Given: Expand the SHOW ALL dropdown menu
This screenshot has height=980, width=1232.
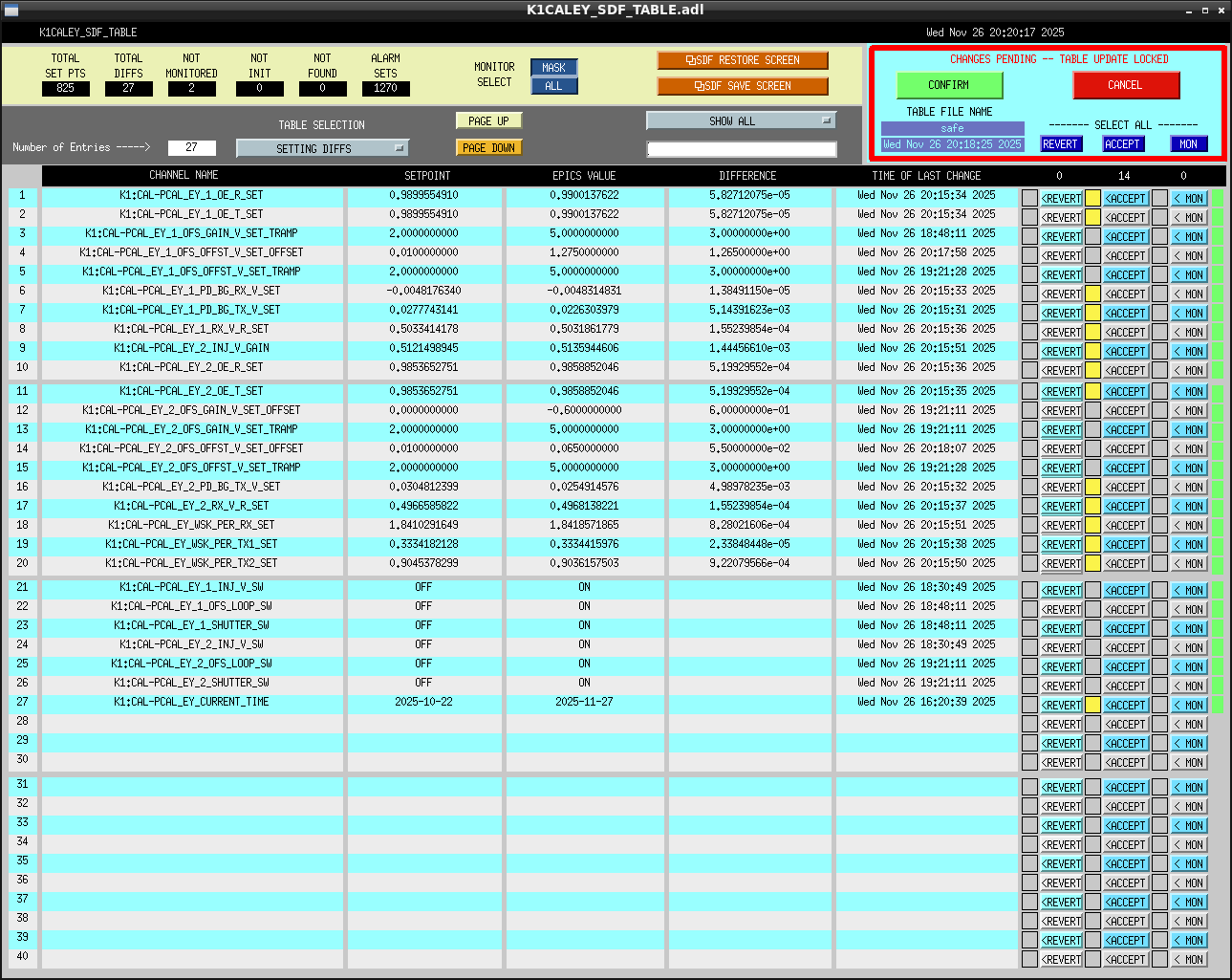Looking at the screenshot, I should coord(741,120).
